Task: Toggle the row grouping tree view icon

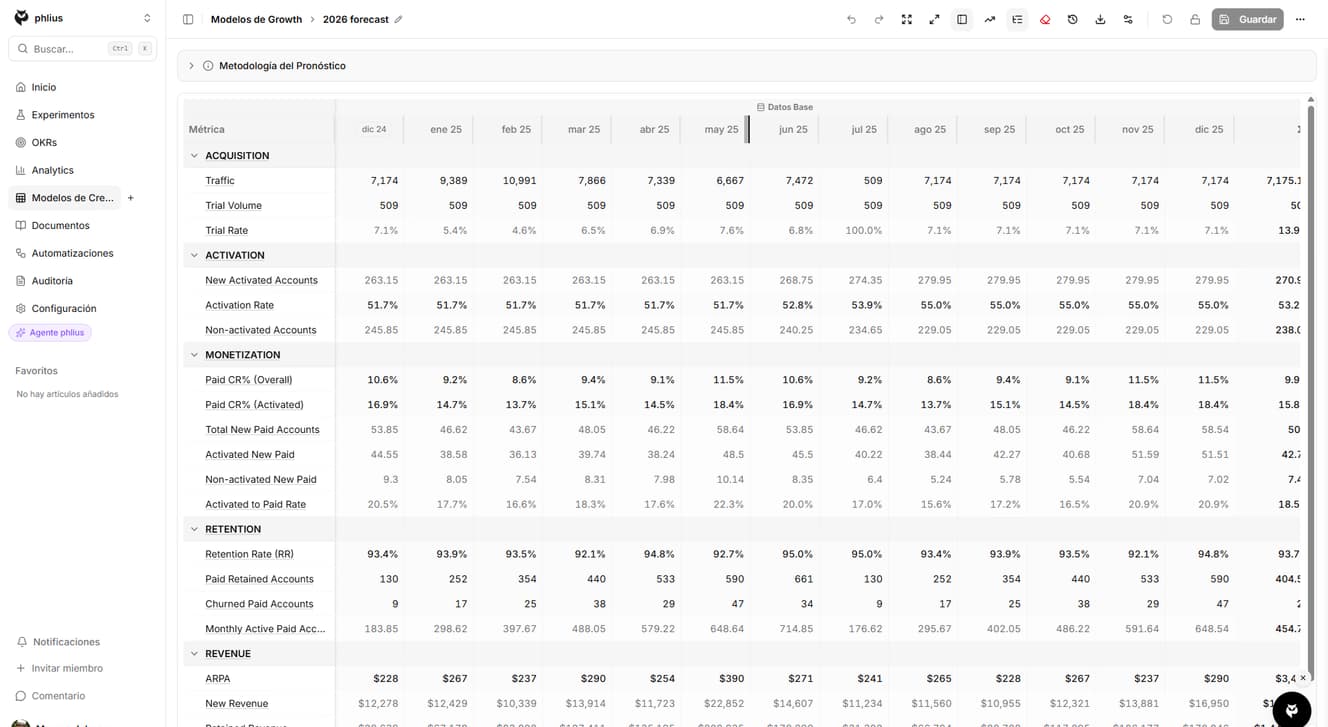Action: point(1017,19)
